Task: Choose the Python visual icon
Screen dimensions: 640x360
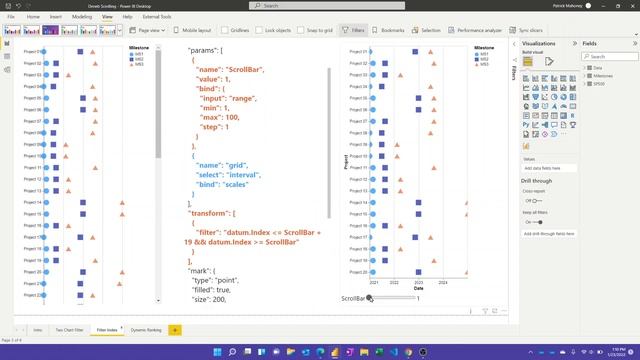Action: pos(526,125)
